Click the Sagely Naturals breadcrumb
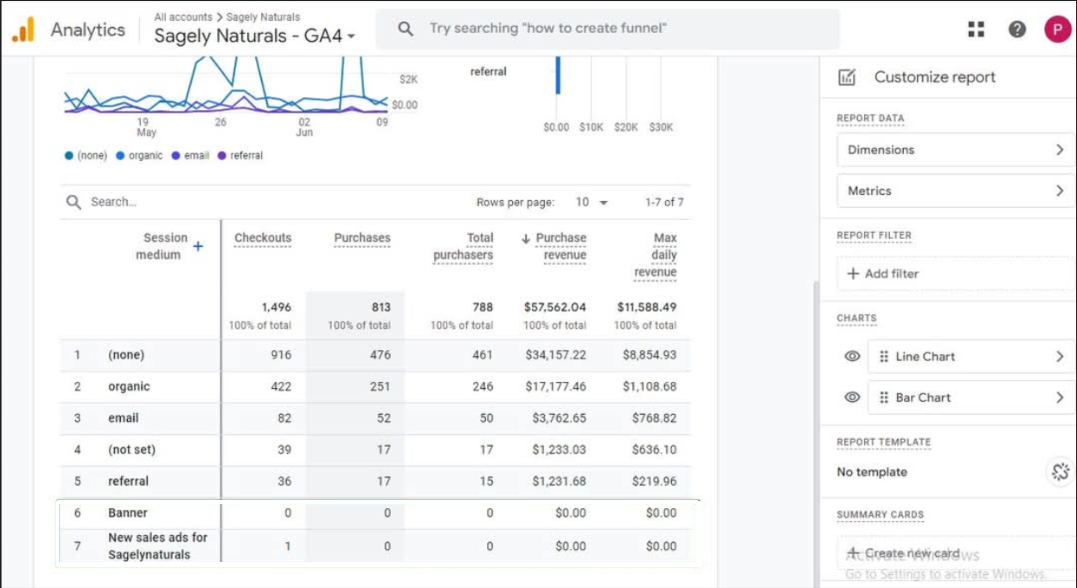Viewport: 1077px width, 588px height. click(x=263, y=16)
